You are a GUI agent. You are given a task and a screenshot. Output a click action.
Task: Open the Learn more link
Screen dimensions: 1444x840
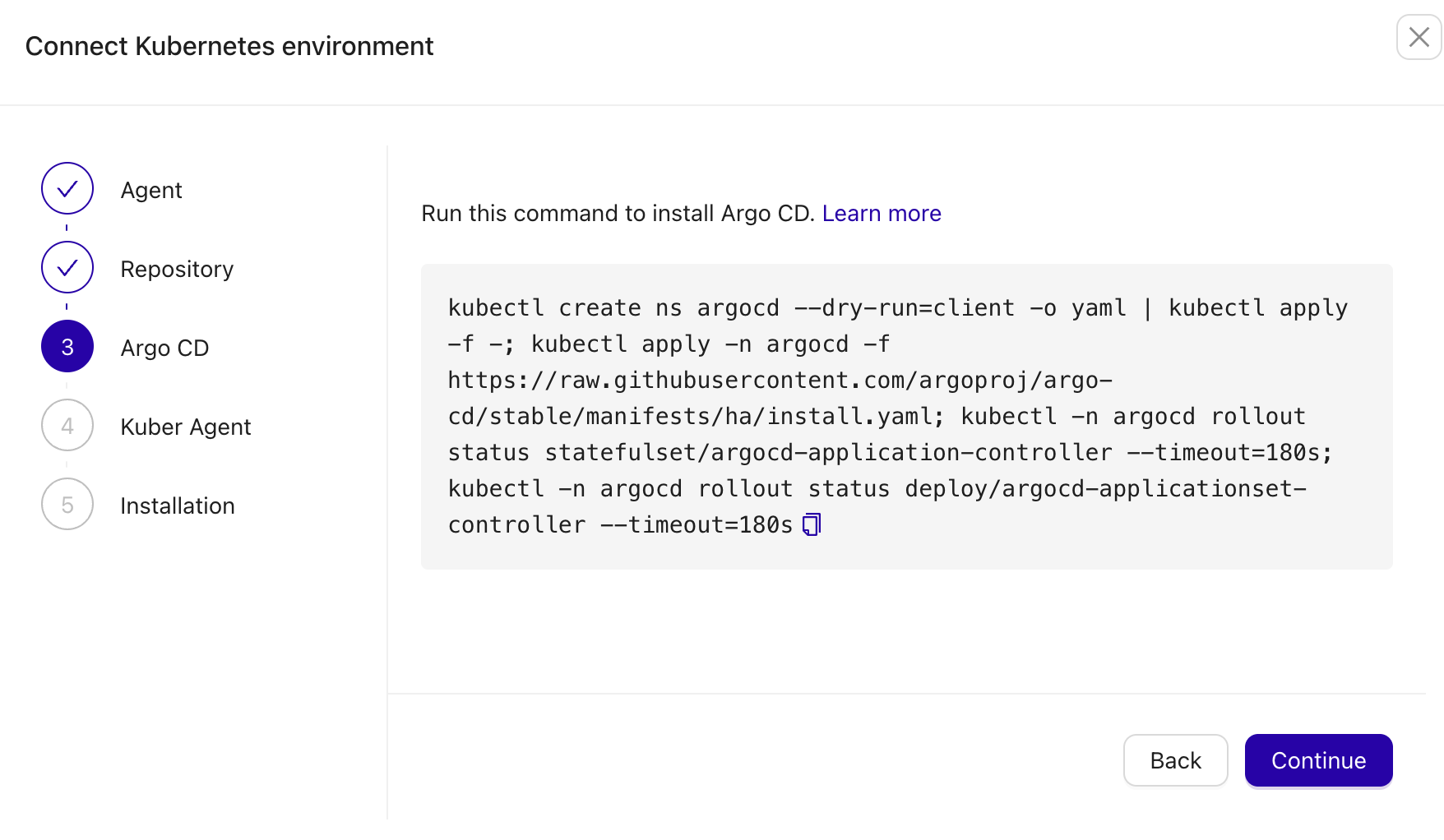point(882,213)
